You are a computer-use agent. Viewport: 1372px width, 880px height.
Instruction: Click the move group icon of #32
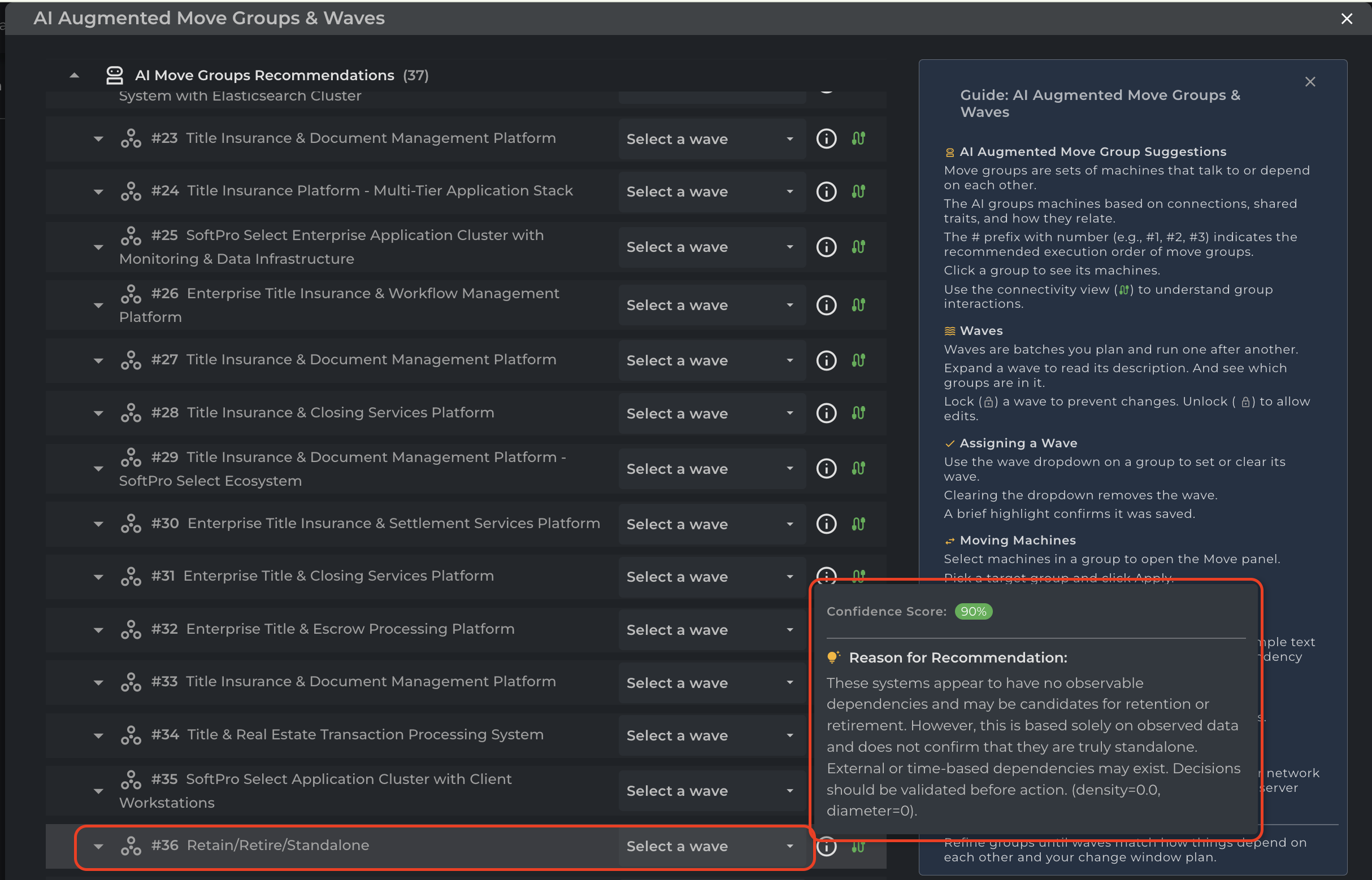coord(131,630)
